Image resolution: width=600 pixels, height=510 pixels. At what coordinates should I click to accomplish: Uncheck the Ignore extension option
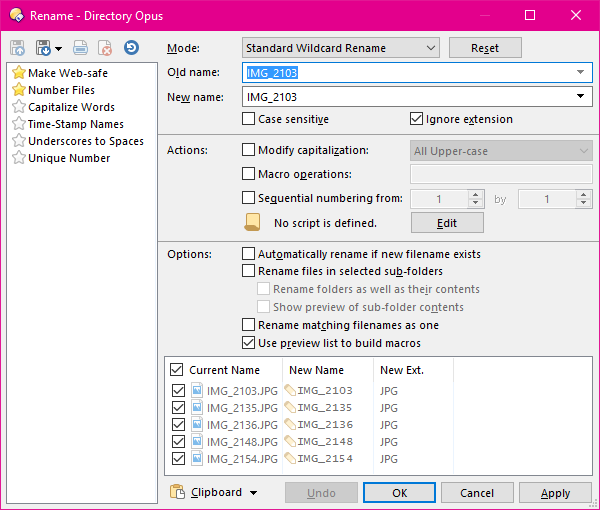[416, 119]
